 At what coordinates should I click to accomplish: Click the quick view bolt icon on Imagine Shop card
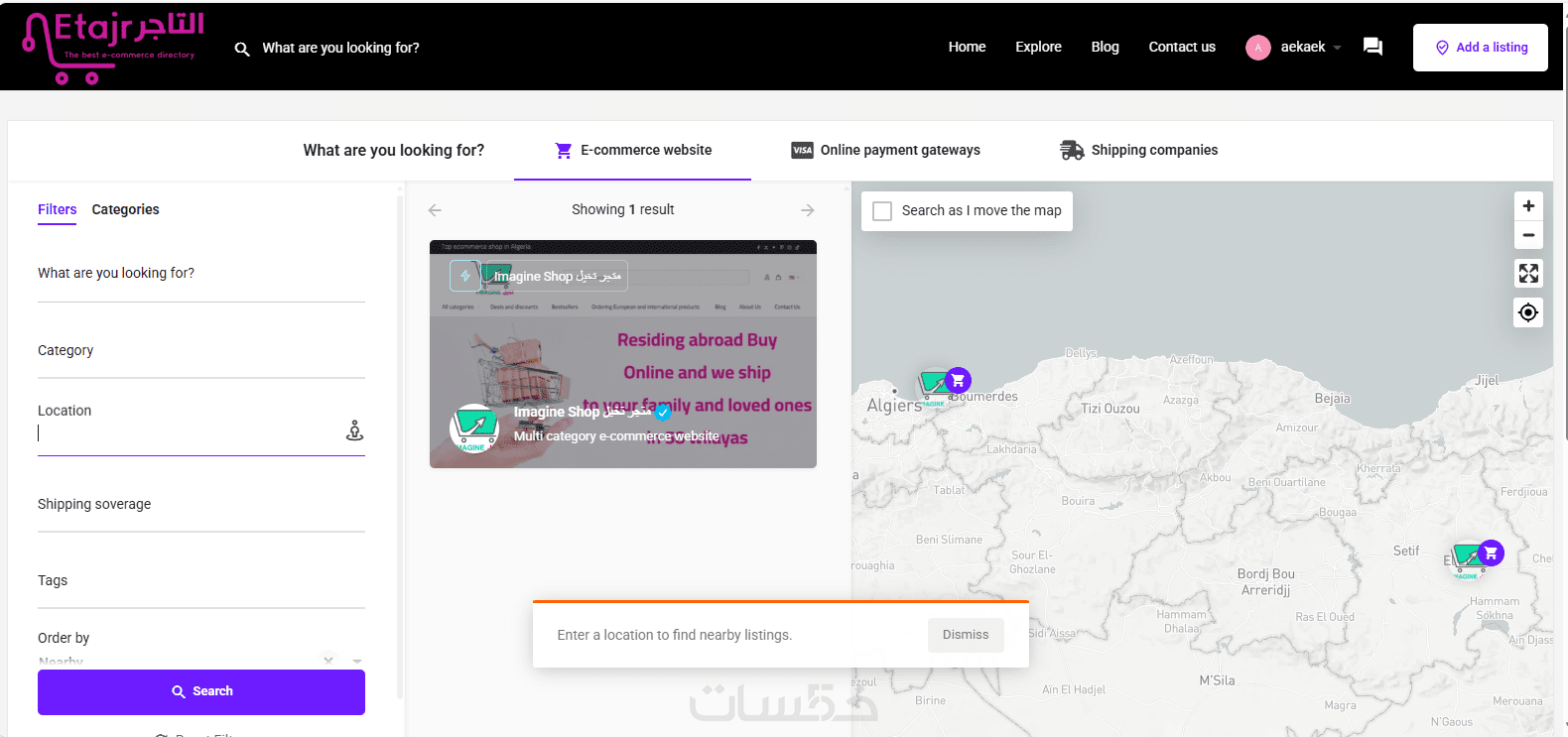(x=465, y=276)
